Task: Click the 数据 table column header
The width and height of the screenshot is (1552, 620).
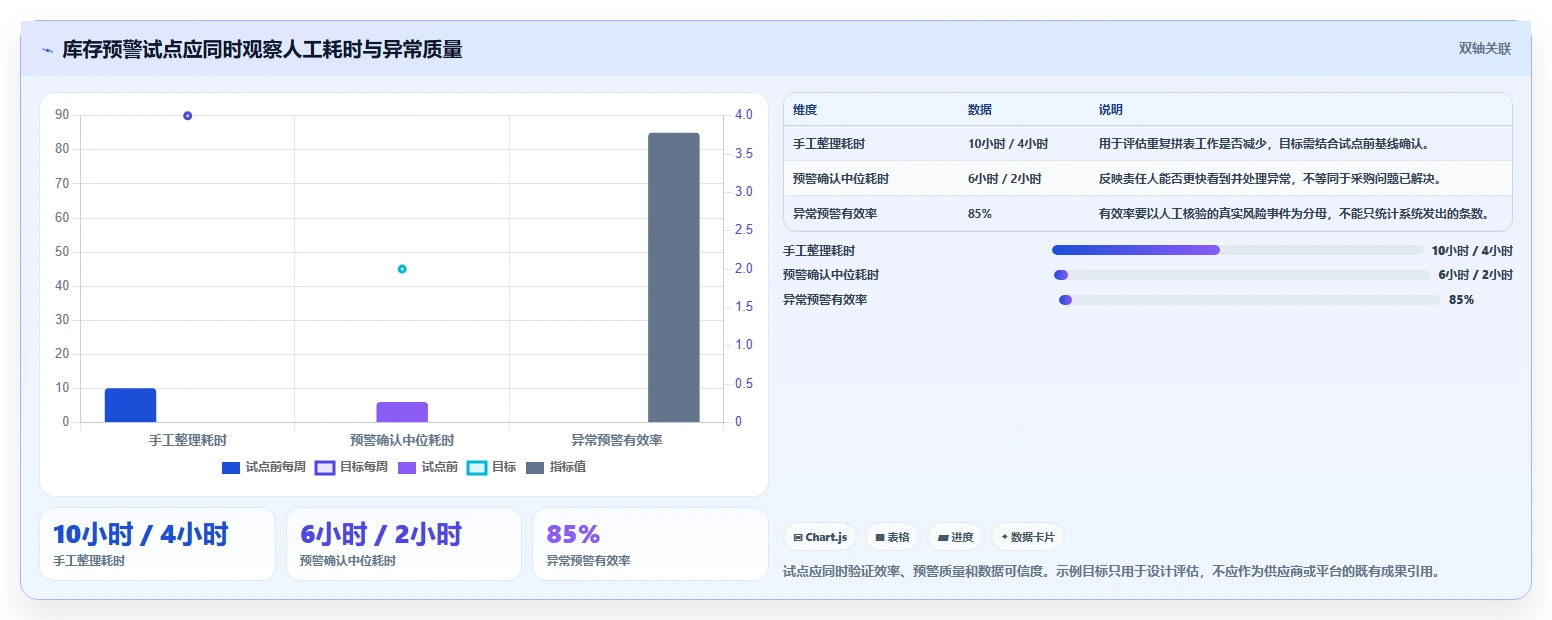Action: (980, 110)
